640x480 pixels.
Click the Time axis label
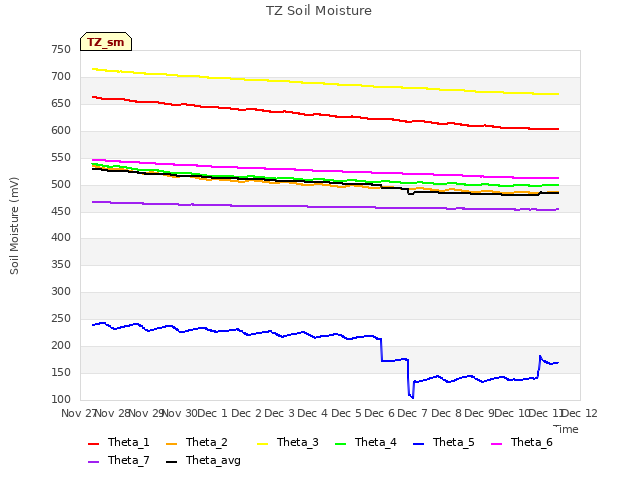566,429
